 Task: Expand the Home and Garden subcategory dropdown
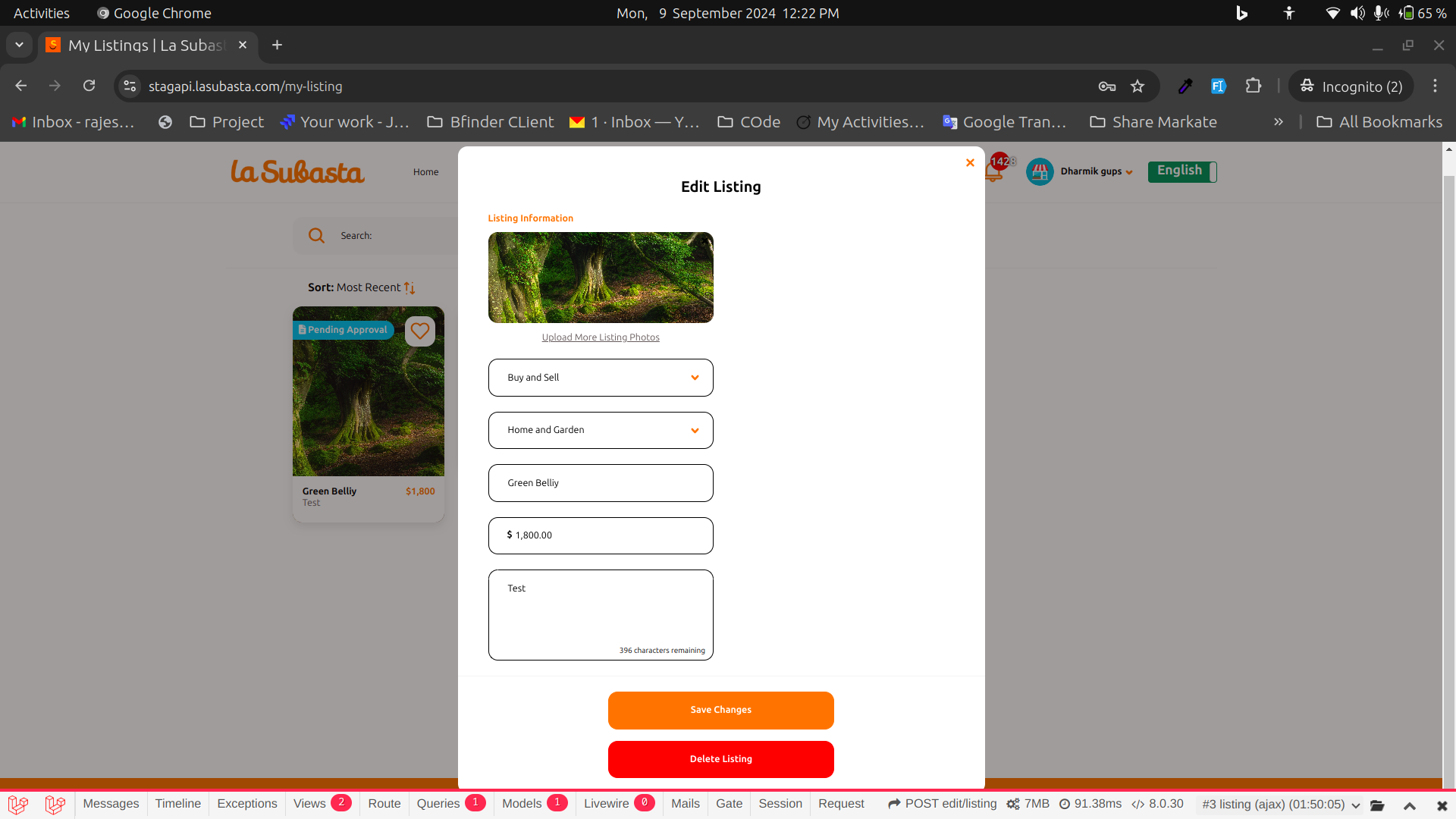click(x=601, y=429)
